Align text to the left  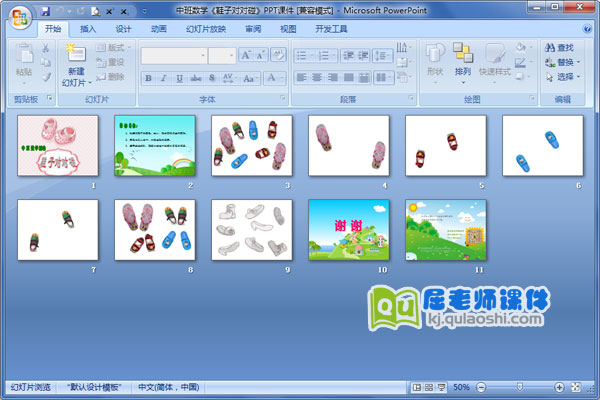click(302, 78)
